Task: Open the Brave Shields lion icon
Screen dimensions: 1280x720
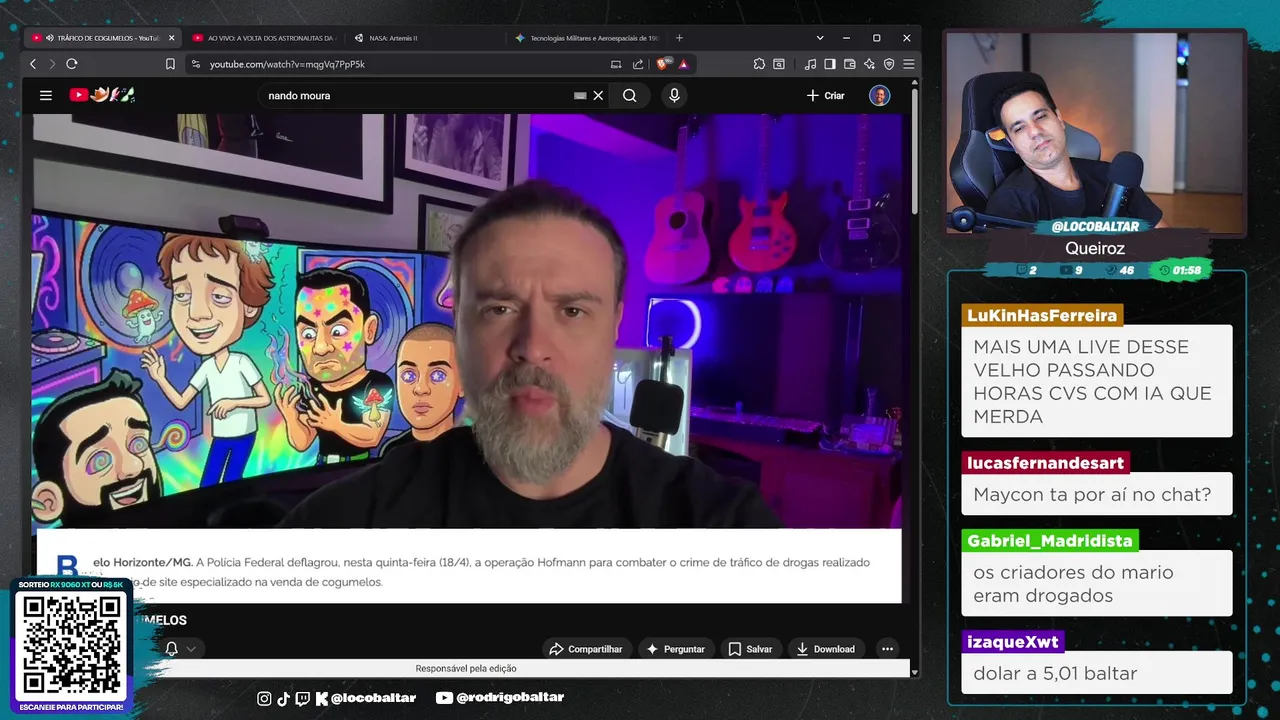Action: [x=663, y=64]
